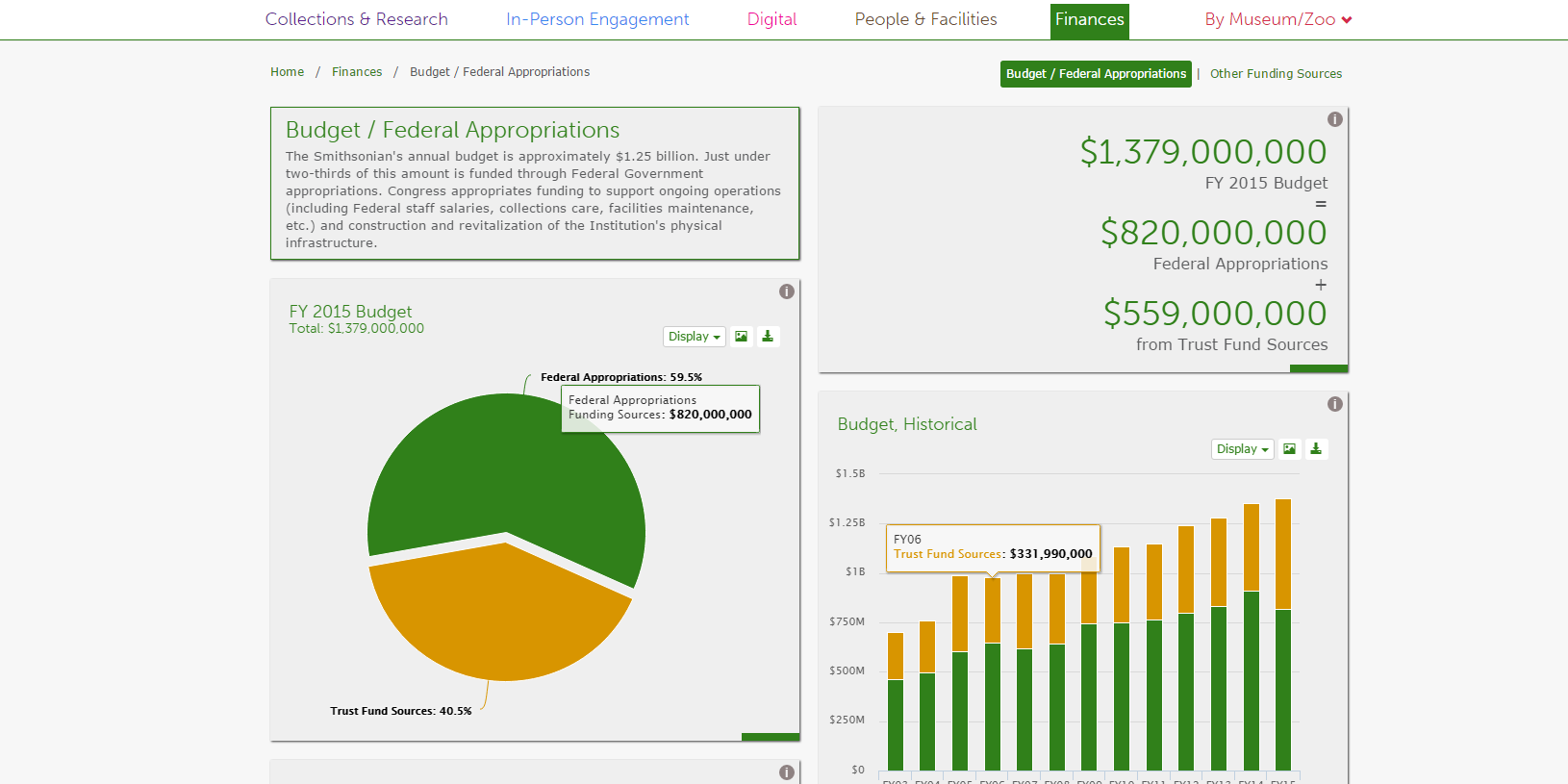Click info icon on FY 2015 Budget chart panel
This screenshot has width=1568, height=784.
[x=787, y=291]
